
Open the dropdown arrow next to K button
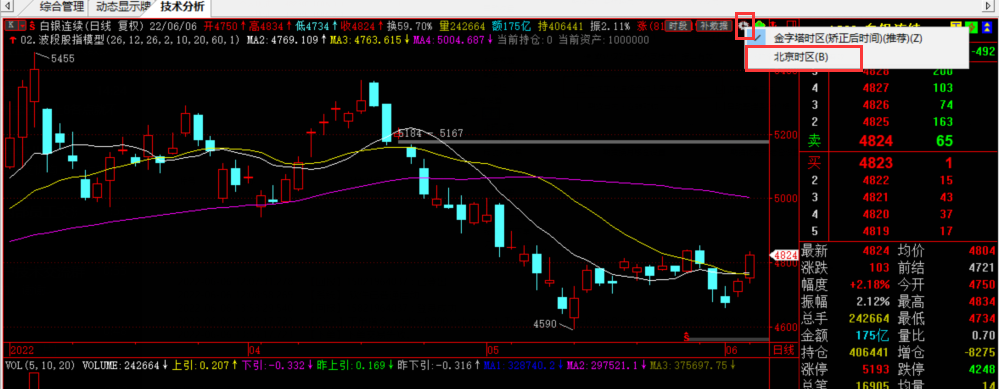(22, 26)
